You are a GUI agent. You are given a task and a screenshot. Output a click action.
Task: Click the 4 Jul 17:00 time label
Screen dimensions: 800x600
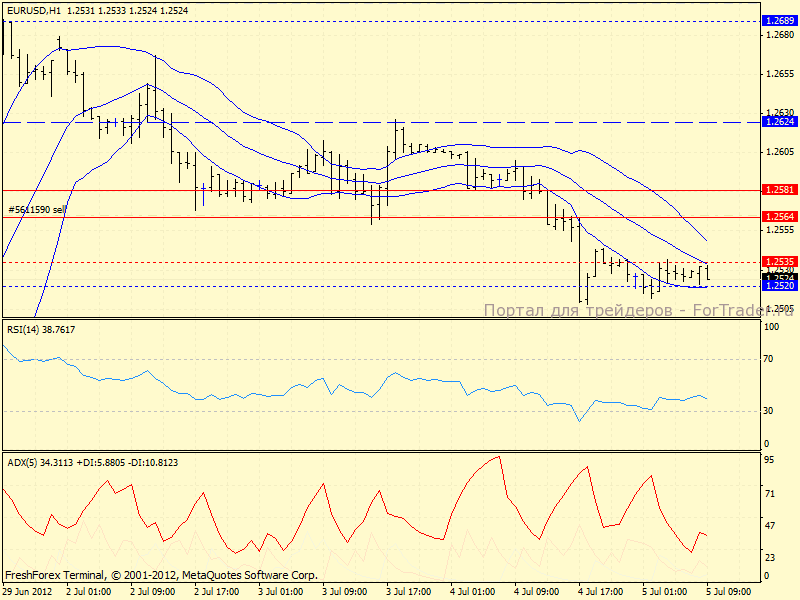click(x=601, y=592)
